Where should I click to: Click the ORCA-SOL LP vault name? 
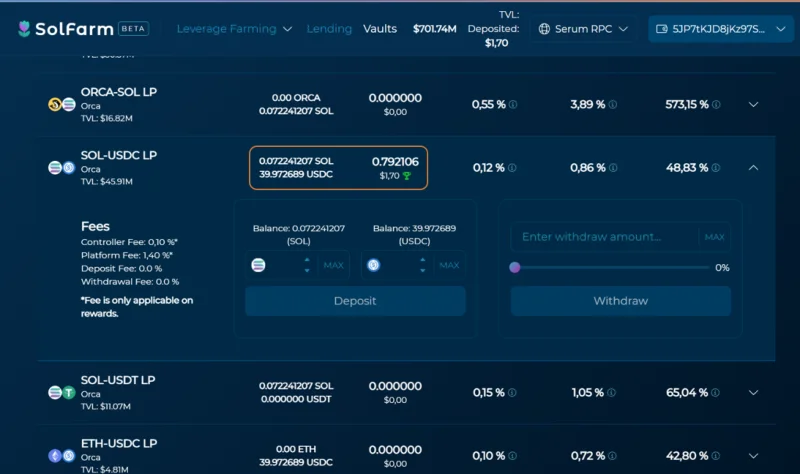[119, 92]
